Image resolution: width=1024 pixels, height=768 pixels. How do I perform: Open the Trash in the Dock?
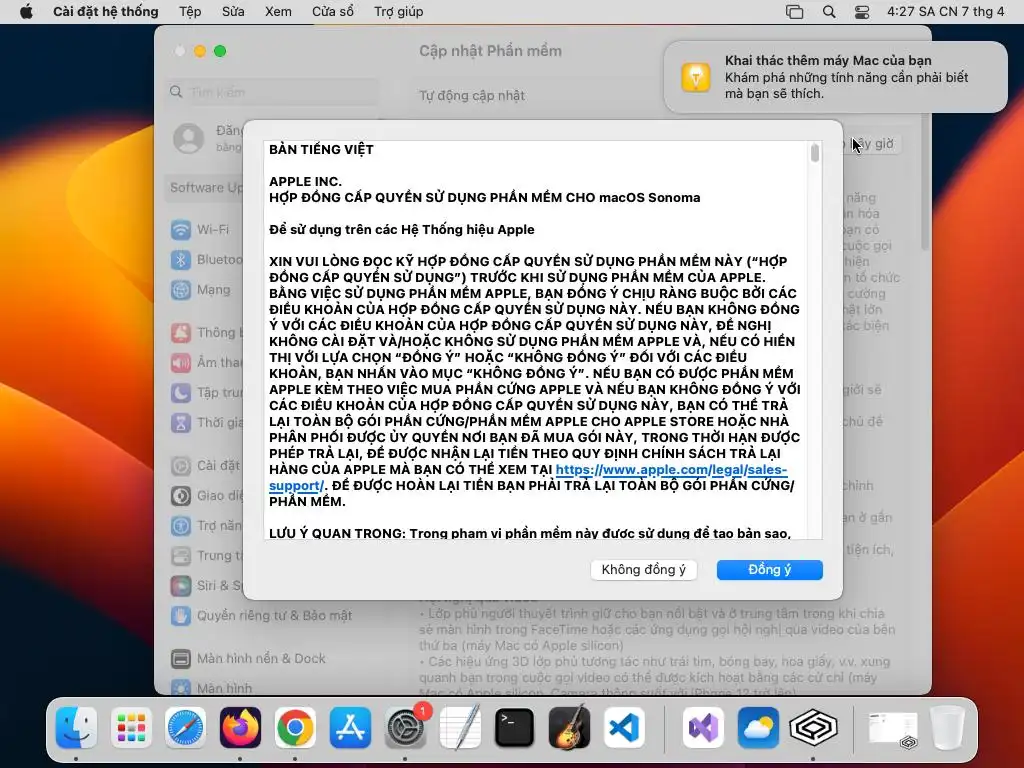point(948,728)
